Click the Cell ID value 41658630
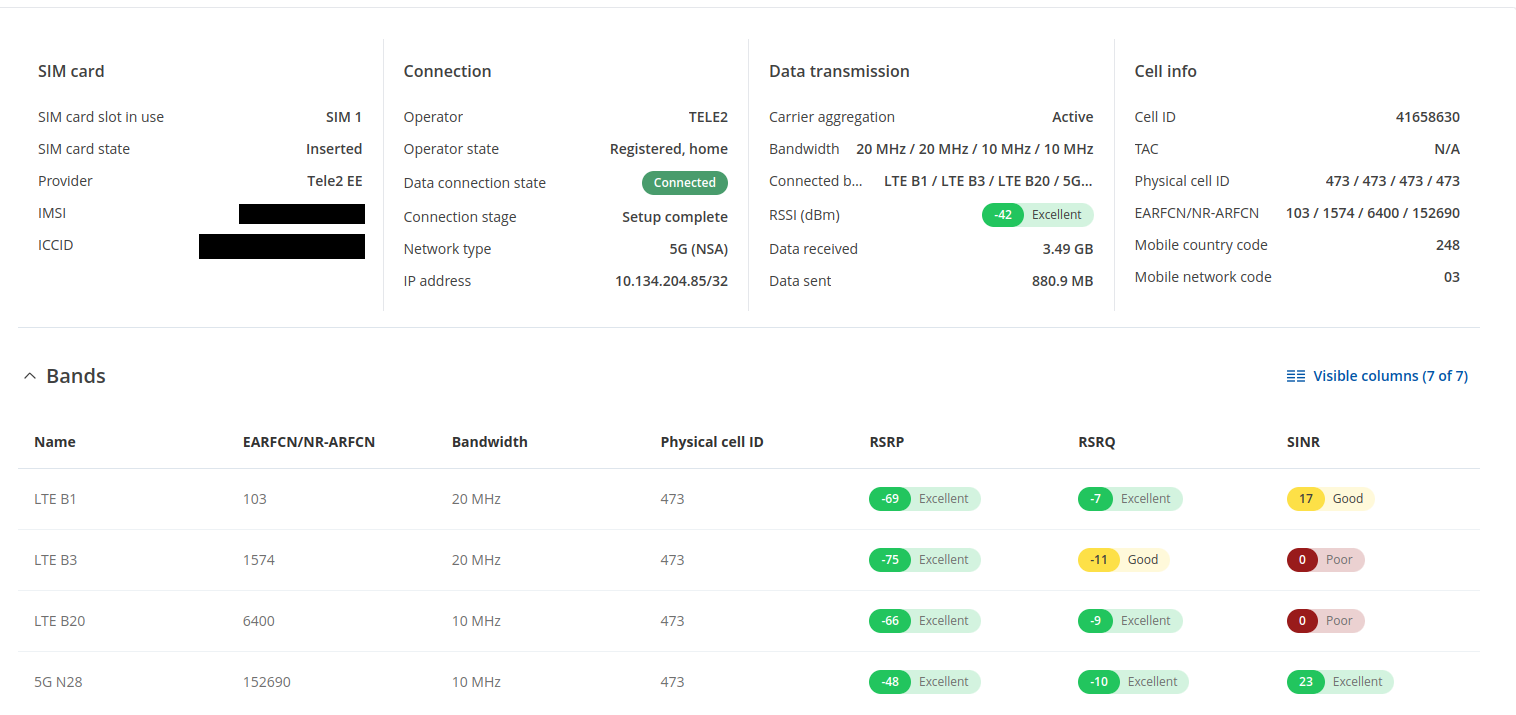 [x=1428, y=117]
